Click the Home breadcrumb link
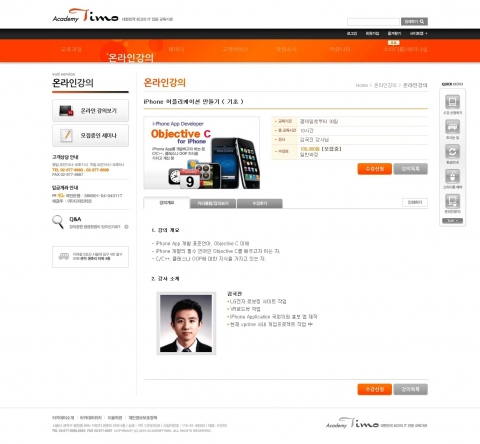This screenshot has height=444, width=480. click(362, 85)
